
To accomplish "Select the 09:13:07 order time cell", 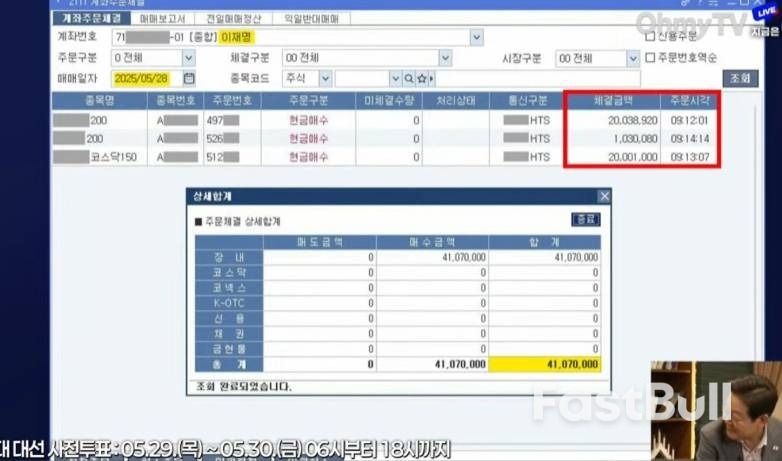I will point(689,157).
